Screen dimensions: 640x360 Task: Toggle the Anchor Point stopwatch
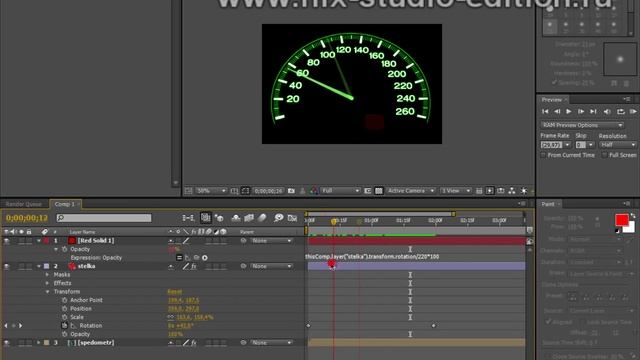click(64, 300)
